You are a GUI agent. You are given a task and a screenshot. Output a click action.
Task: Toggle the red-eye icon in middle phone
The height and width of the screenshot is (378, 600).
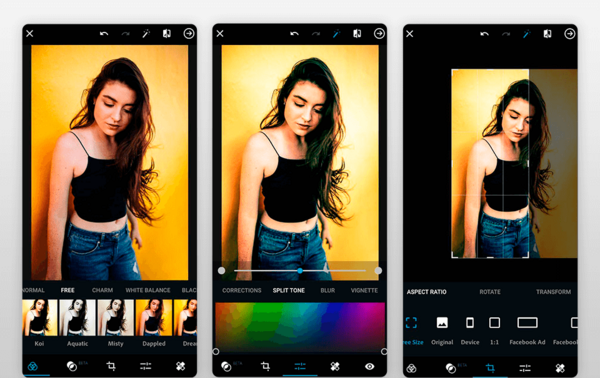pyautogui.click(x=369, y=367)
